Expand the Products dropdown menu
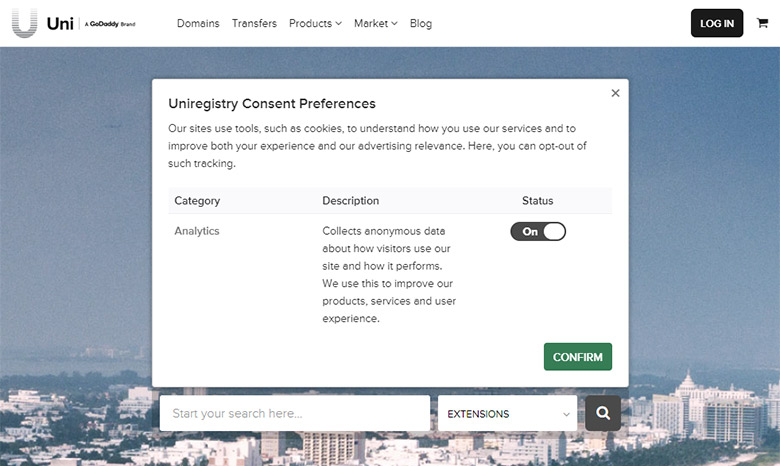The image size is (780, 466). coord(315,23)
